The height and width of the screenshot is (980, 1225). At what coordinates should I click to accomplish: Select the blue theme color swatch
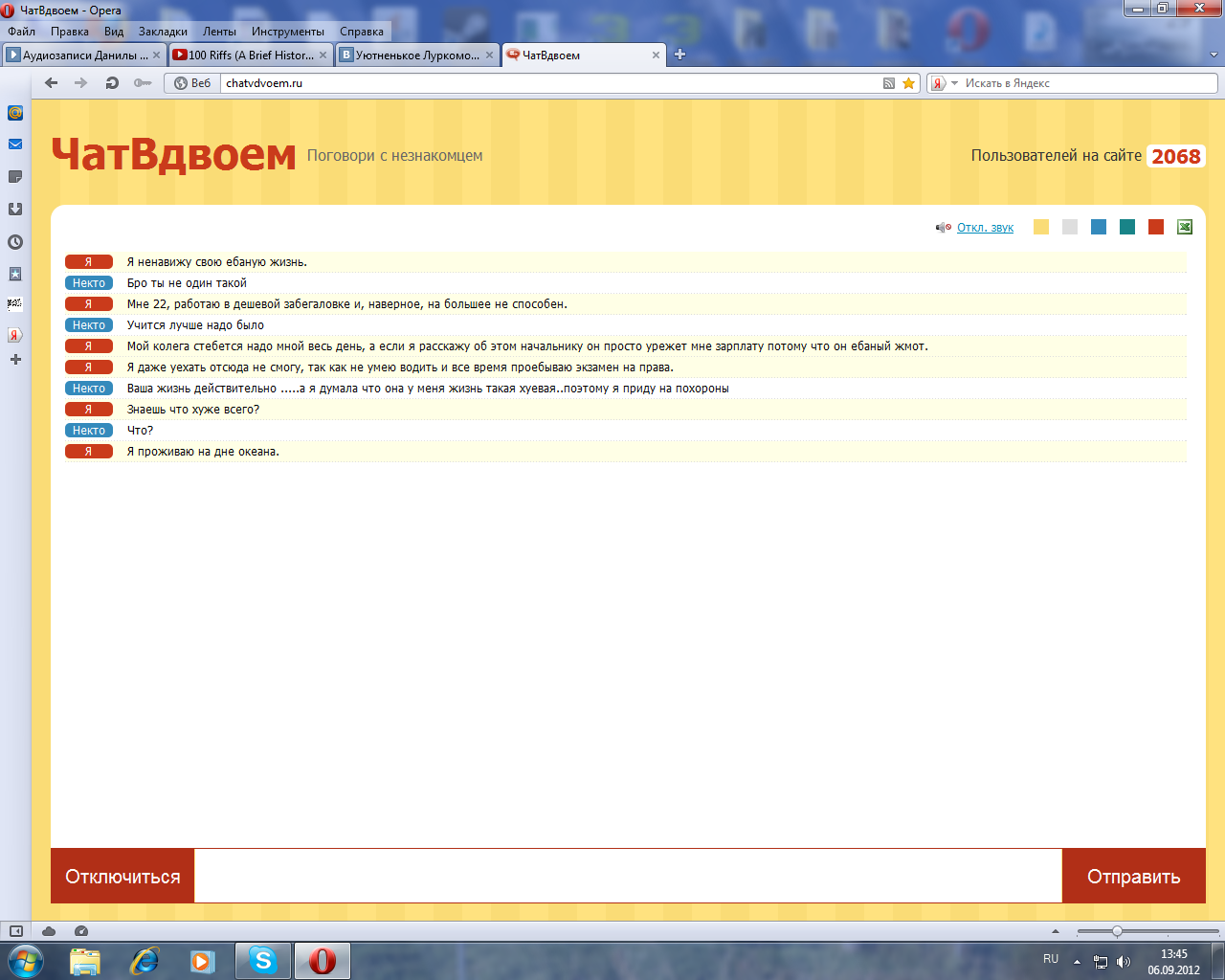point(1099,227)
